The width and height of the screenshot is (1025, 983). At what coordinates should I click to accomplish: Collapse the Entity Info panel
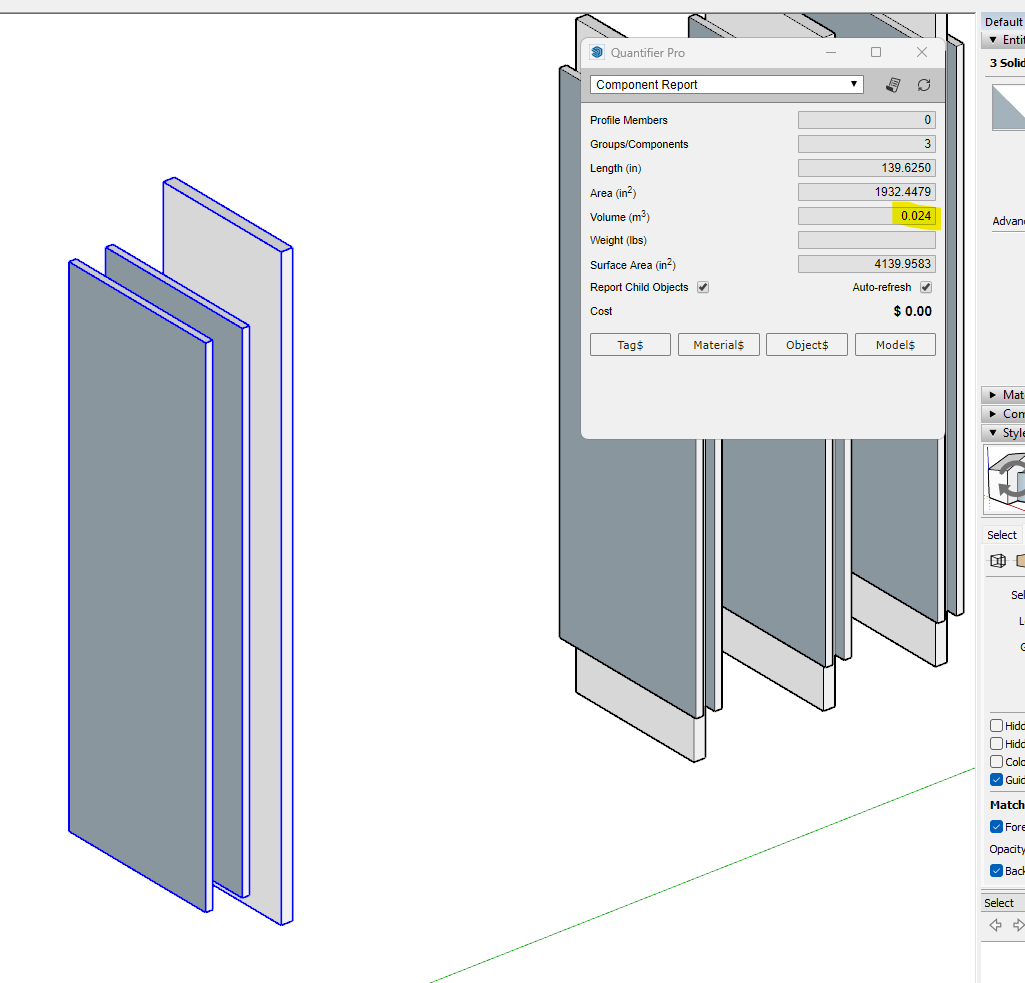pos(1003,40)
